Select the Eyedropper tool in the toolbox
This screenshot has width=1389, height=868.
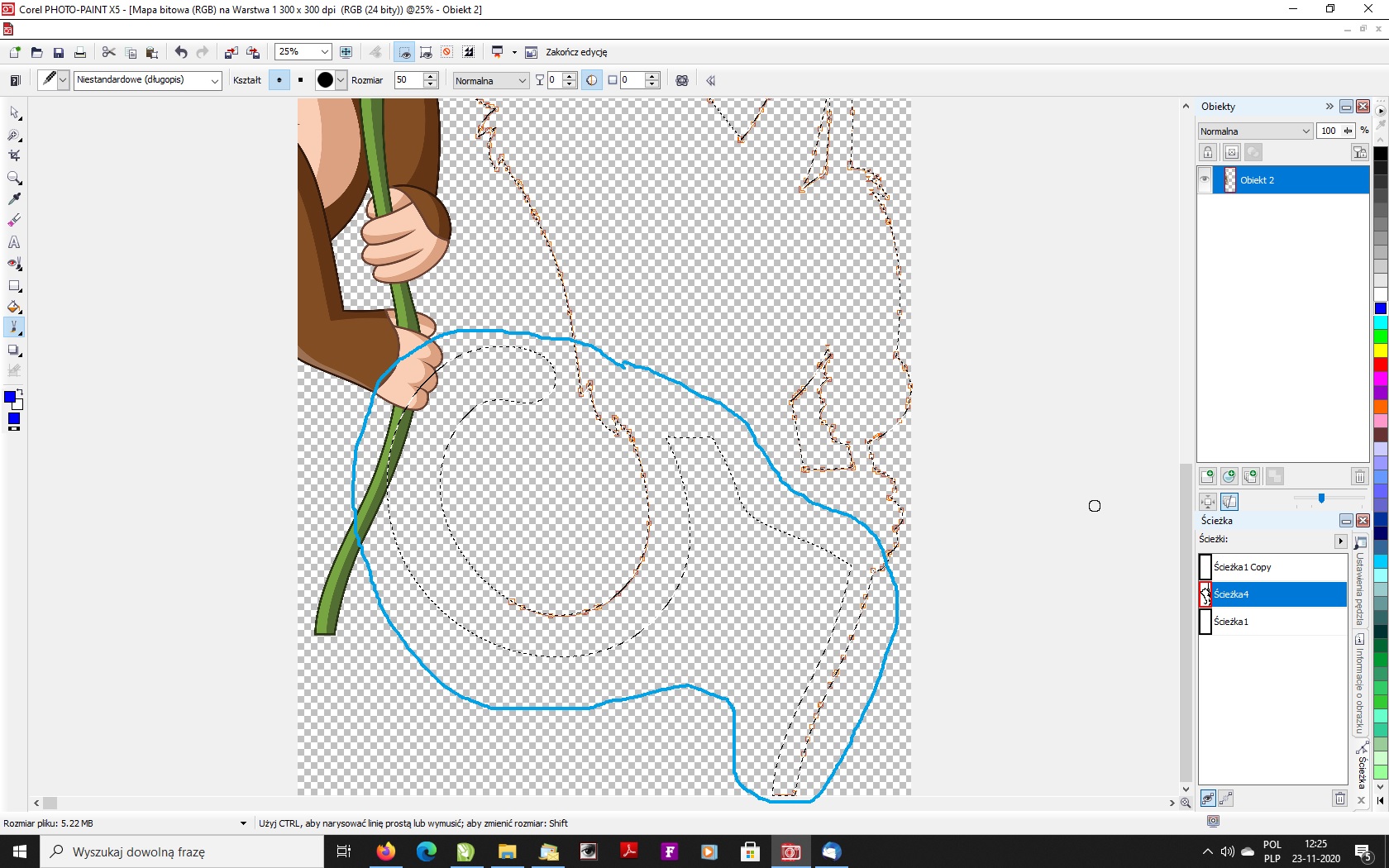14,198
